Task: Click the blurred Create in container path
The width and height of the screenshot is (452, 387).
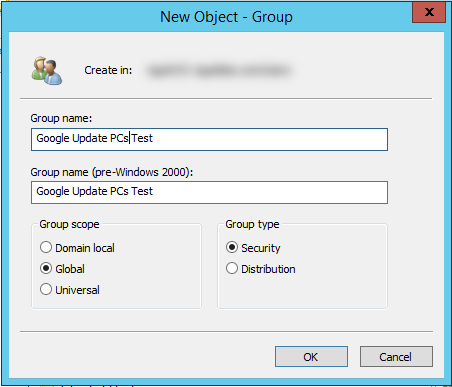Action: coord(219,71)
